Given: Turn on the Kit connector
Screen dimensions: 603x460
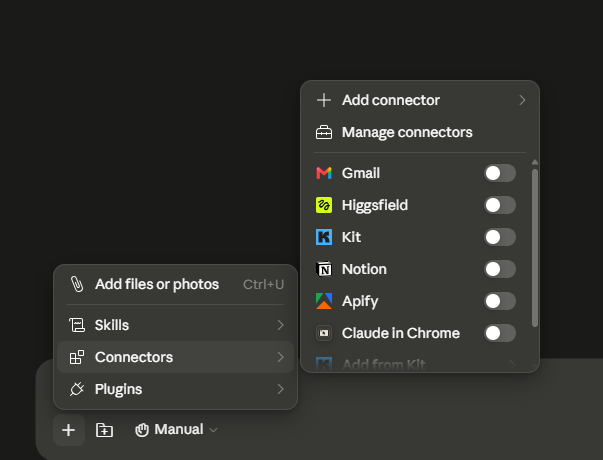Looking at the screenshot, I should click(x=500, y=237).
